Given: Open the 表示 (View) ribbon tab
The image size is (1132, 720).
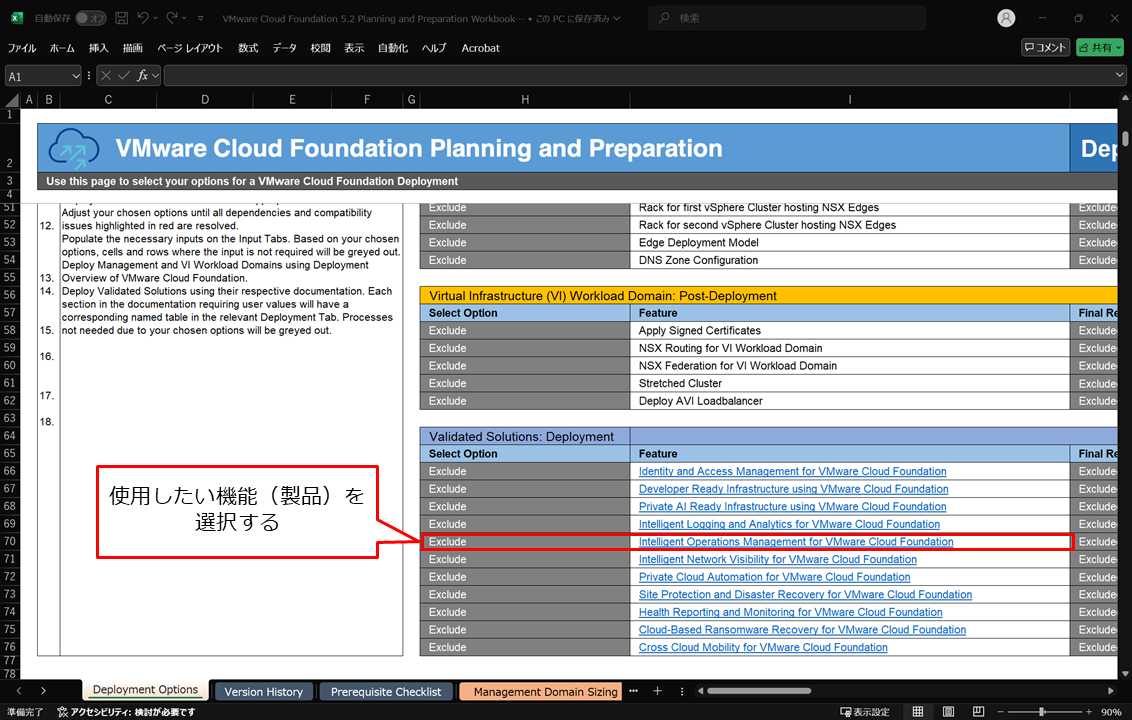Looking at the screenshot, I should (x=354, y=48).
